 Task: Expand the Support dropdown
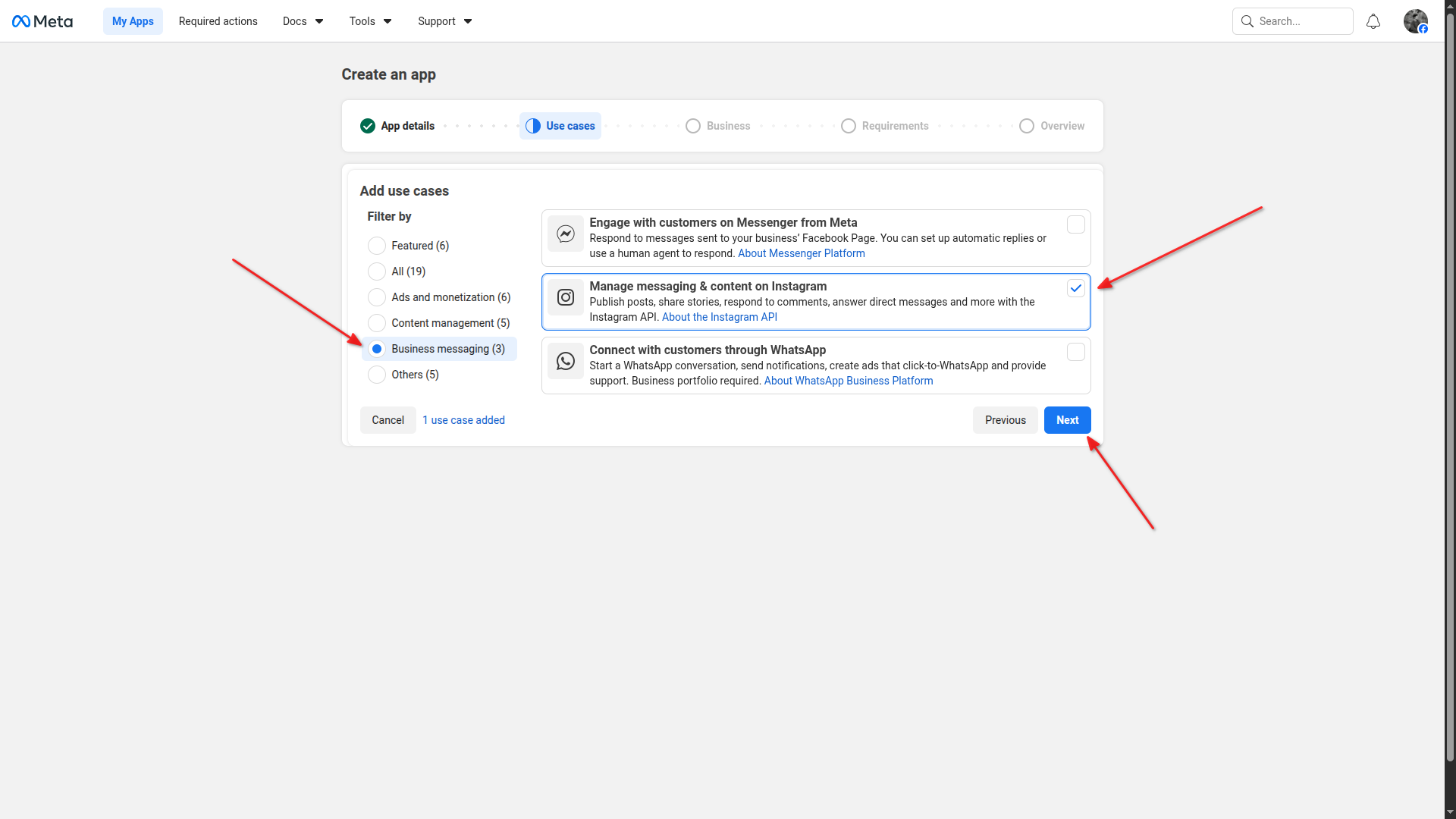point(444,21)
